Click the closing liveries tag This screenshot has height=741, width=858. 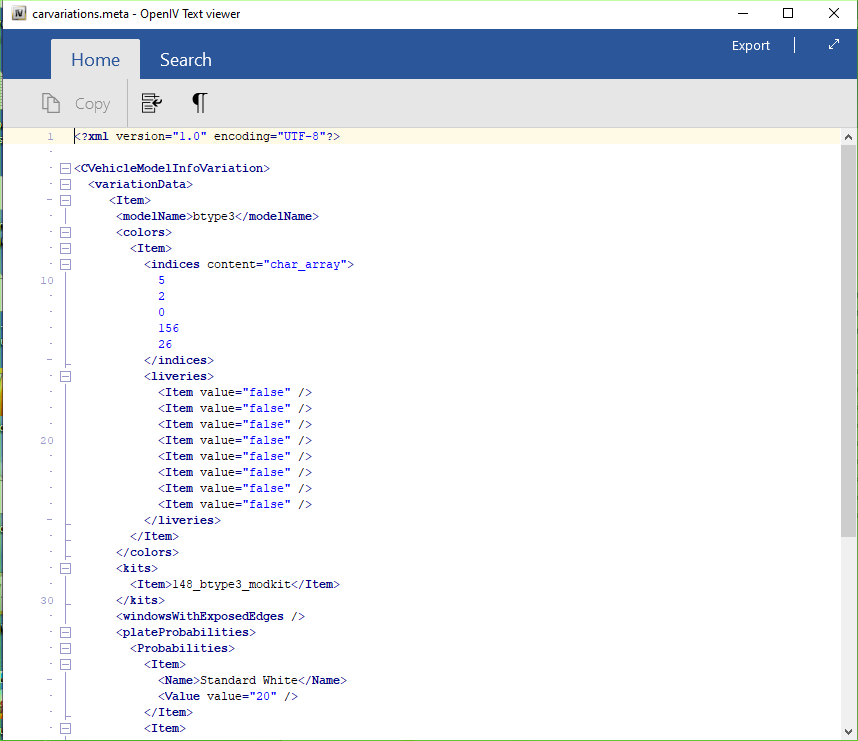182,520
